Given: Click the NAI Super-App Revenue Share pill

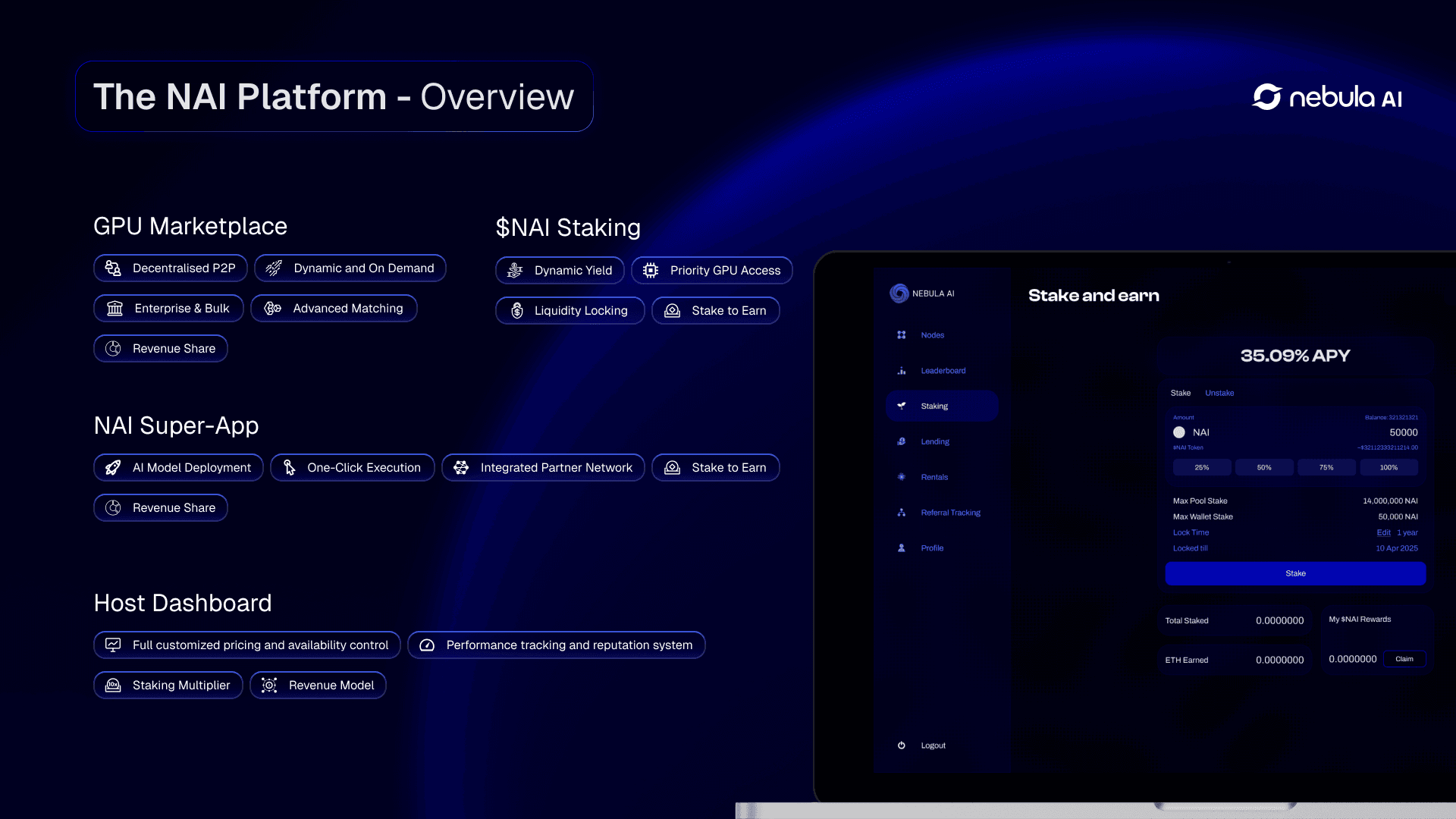Looking at the screenshot, I should (161, 508).
